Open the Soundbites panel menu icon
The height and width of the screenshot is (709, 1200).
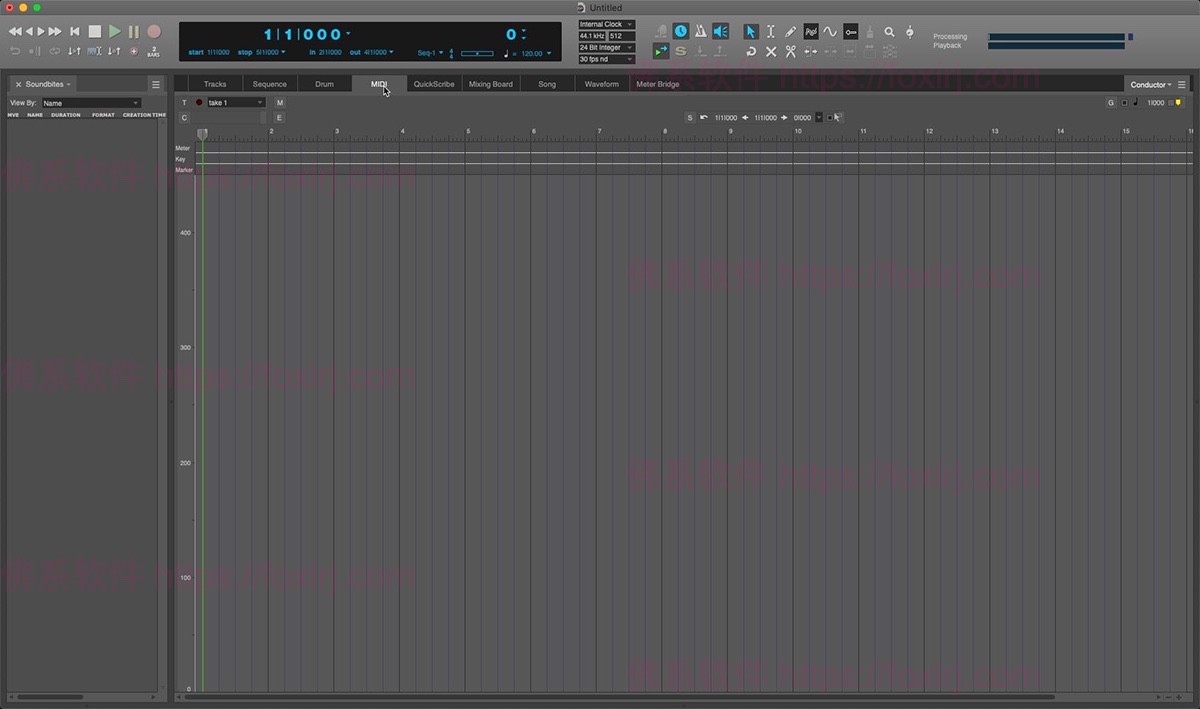pyautogui.click(x=156, y=85)
